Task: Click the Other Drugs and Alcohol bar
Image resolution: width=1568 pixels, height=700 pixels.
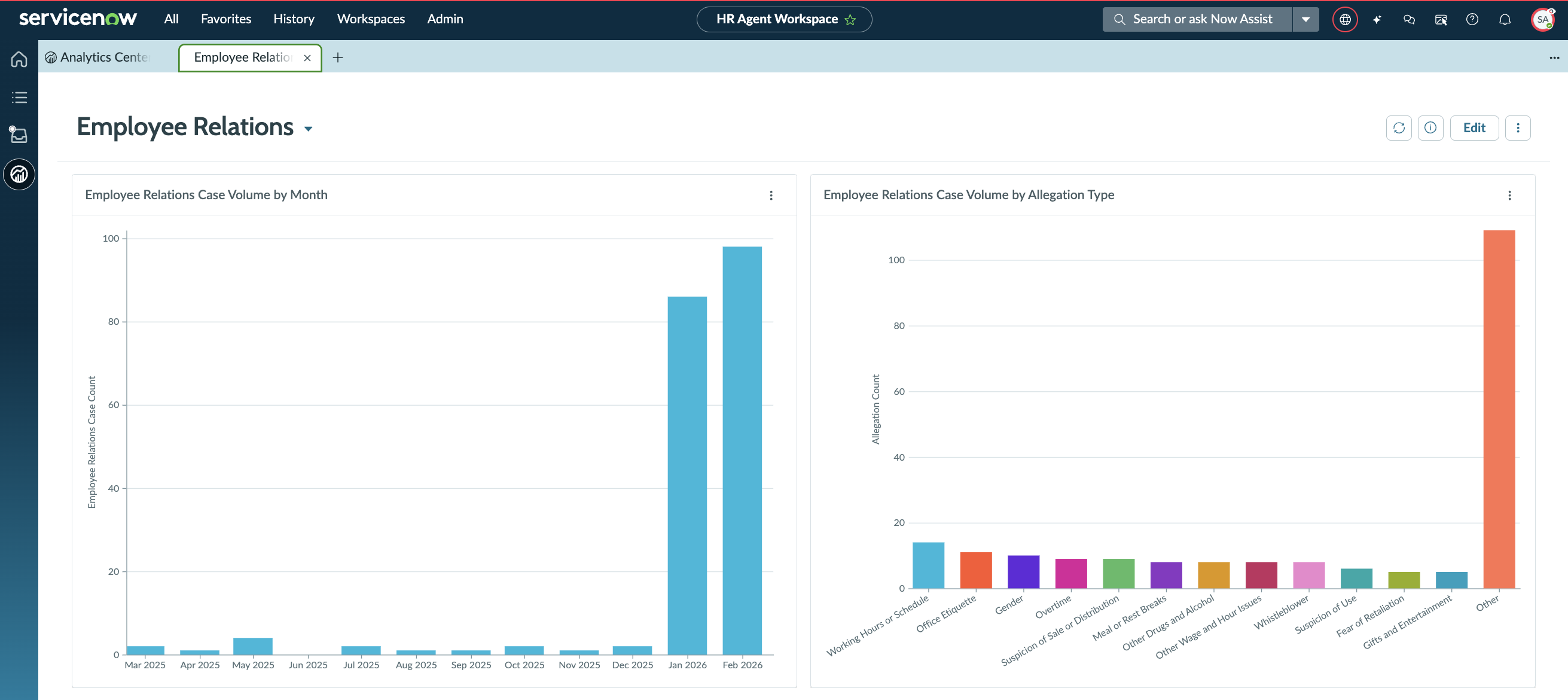Action: click(x=1213, y=574)
